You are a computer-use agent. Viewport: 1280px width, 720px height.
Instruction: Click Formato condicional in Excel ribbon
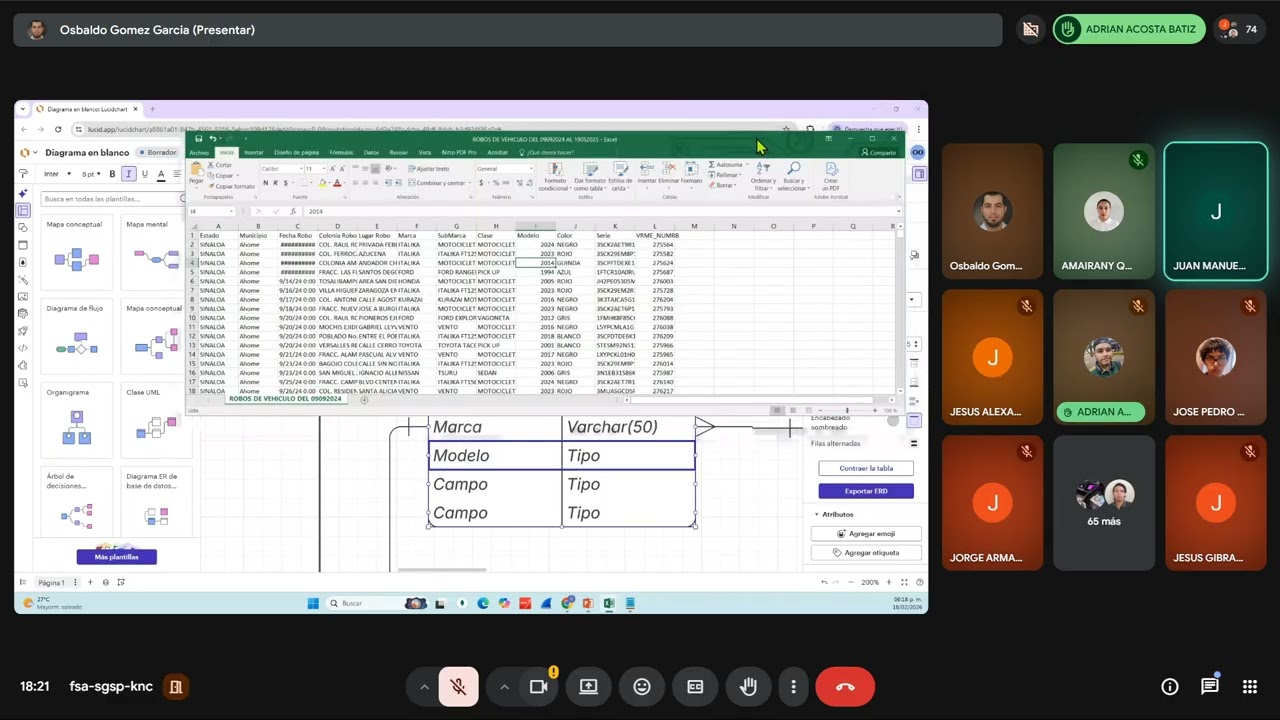point(554,177)
